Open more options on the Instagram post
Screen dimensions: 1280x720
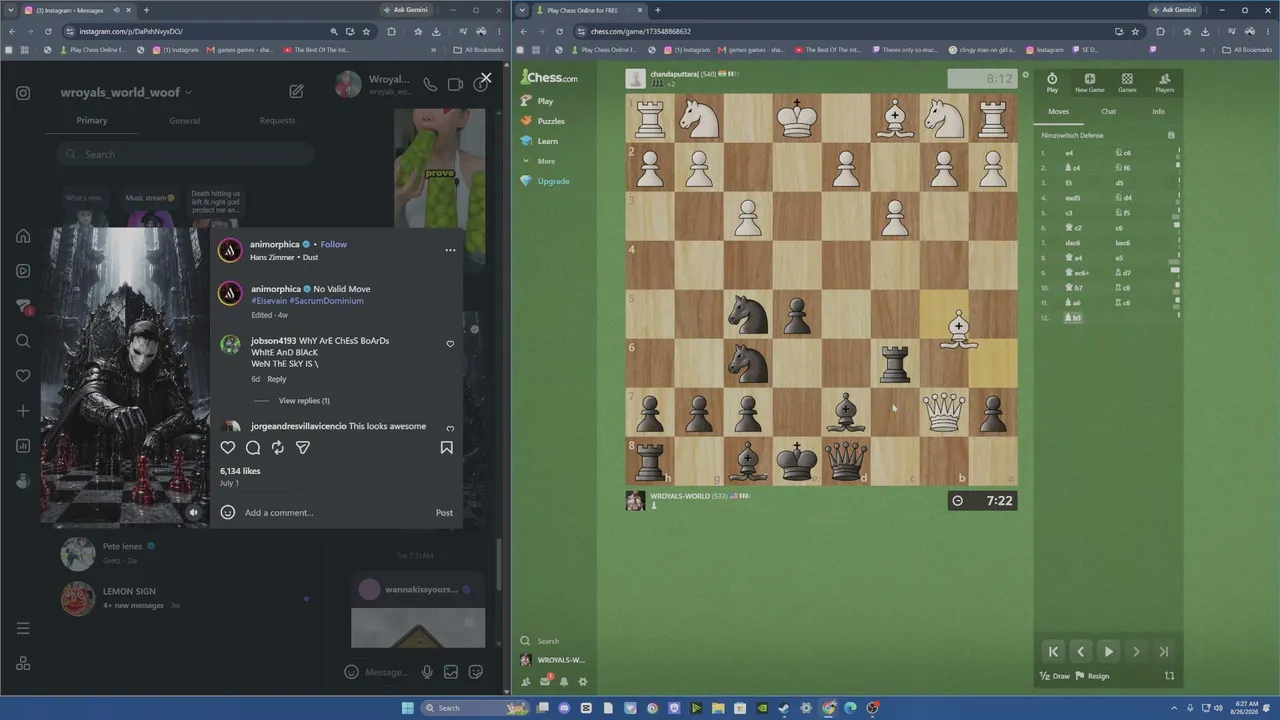pos(450,250)
